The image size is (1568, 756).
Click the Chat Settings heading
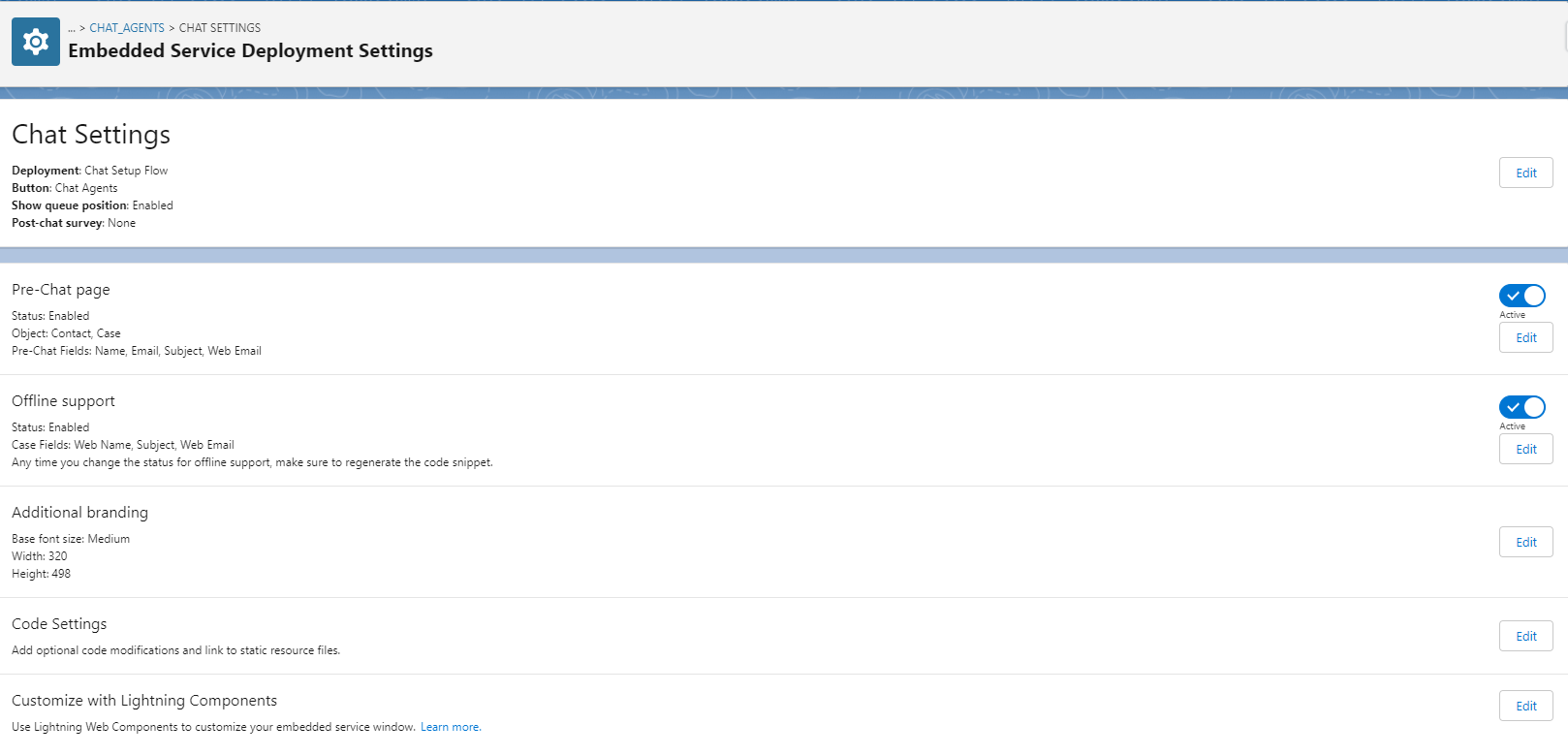tap(91, 134)
